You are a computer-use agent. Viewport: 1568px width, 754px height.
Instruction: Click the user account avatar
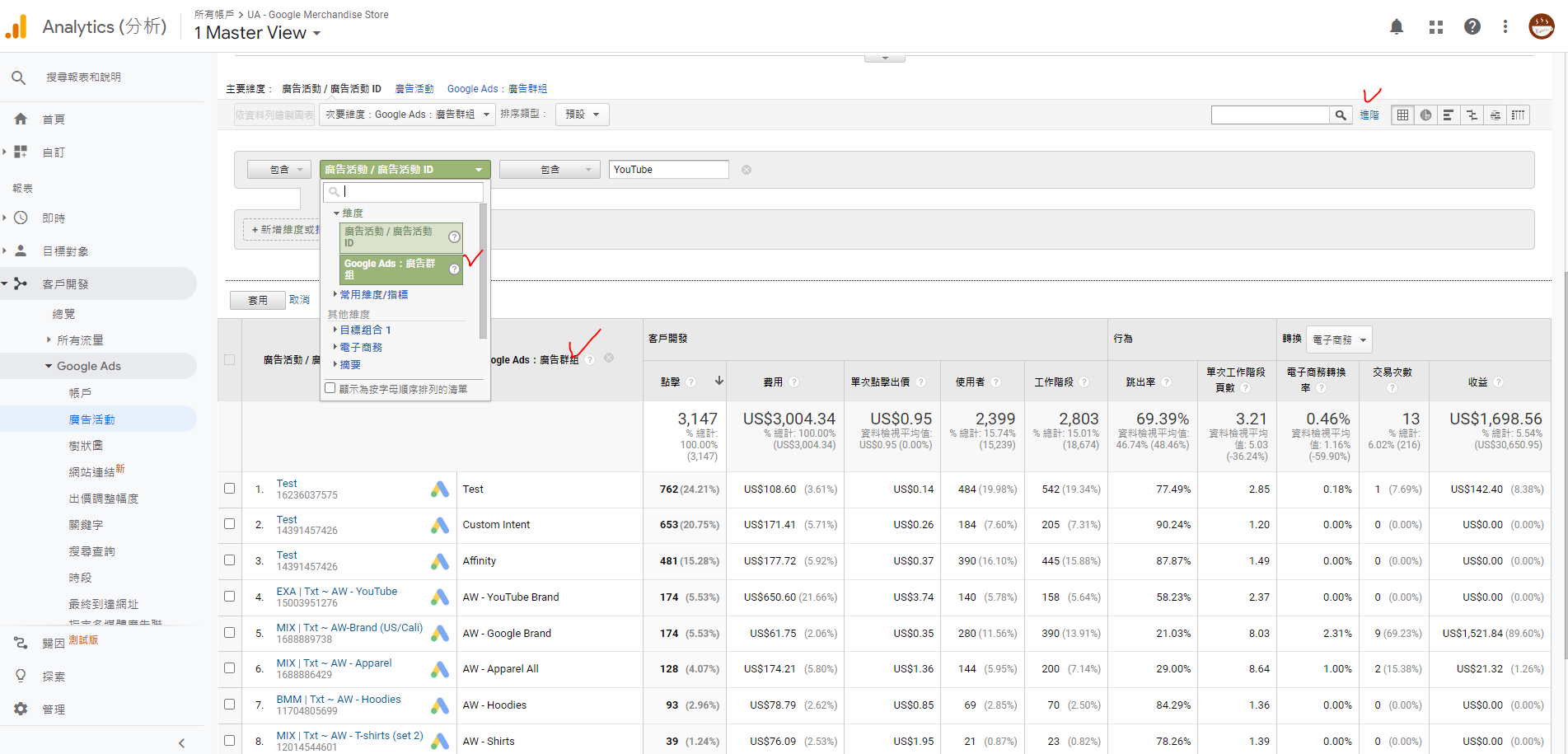[x=1542, y=26]
